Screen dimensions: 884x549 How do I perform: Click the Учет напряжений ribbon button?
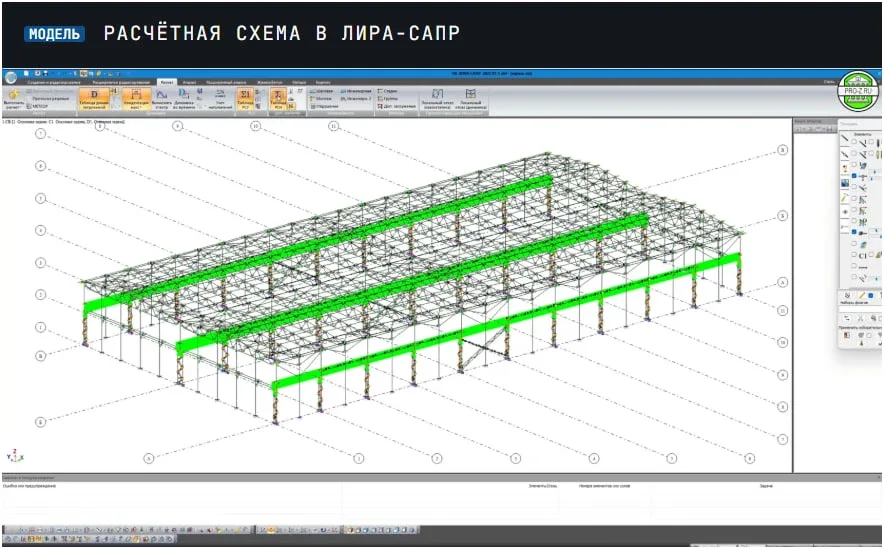[220, 99]
